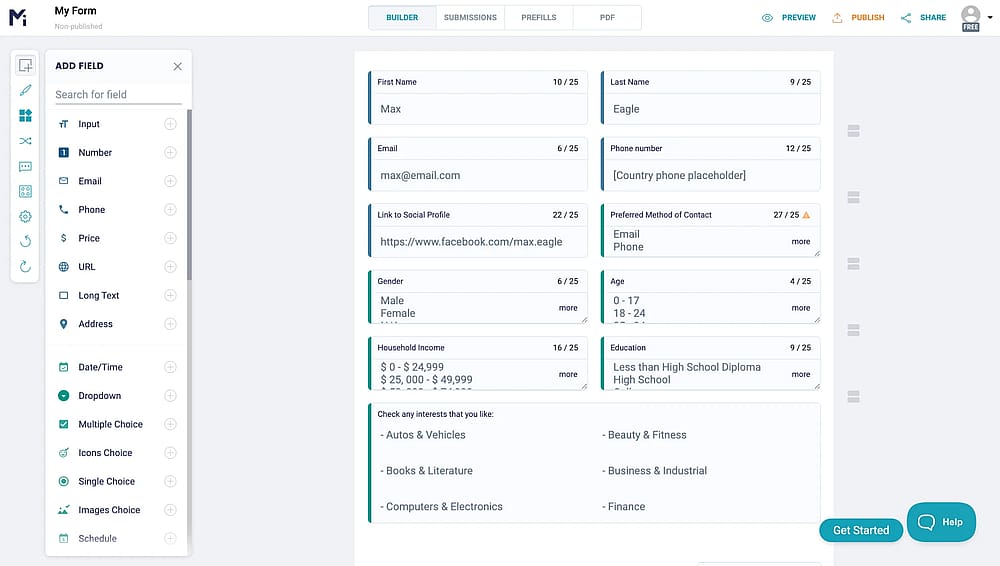Click the Finance interest option
This screenshot has height=566, width=1000.
click(x=624, y=507)
